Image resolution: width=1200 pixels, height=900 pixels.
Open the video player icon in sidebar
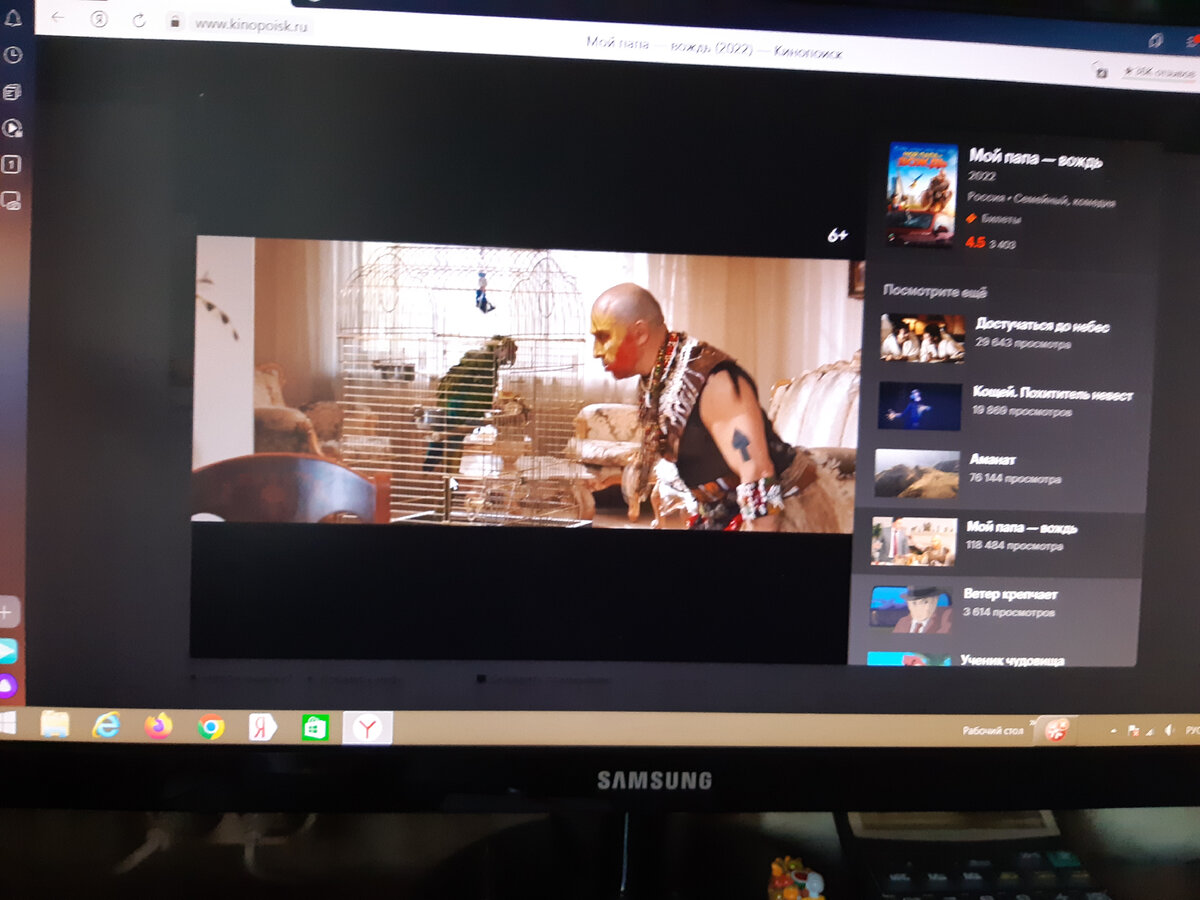pos(12,127)
